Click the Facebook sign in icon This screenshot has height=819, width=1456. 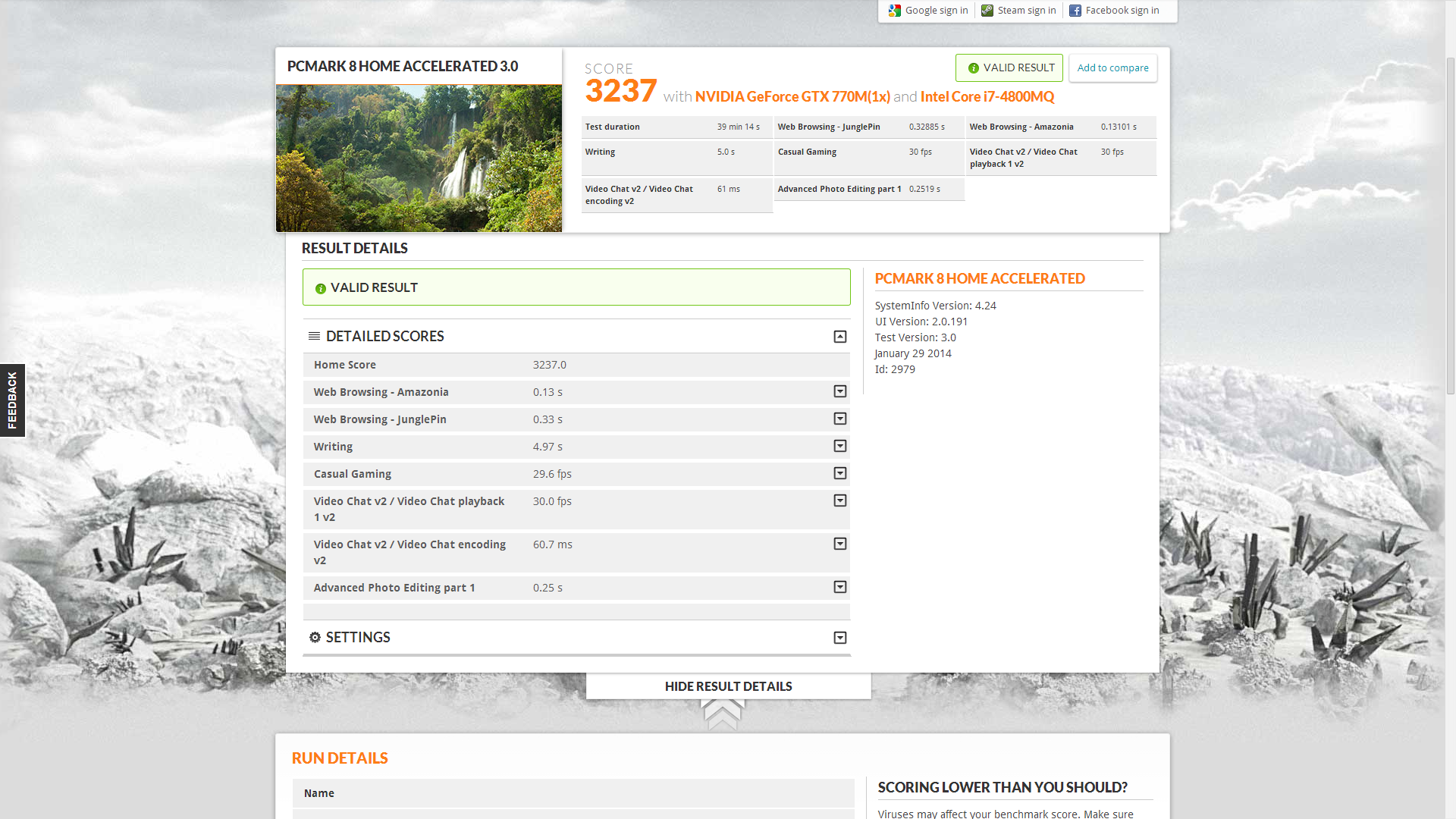click(1075, 11)
